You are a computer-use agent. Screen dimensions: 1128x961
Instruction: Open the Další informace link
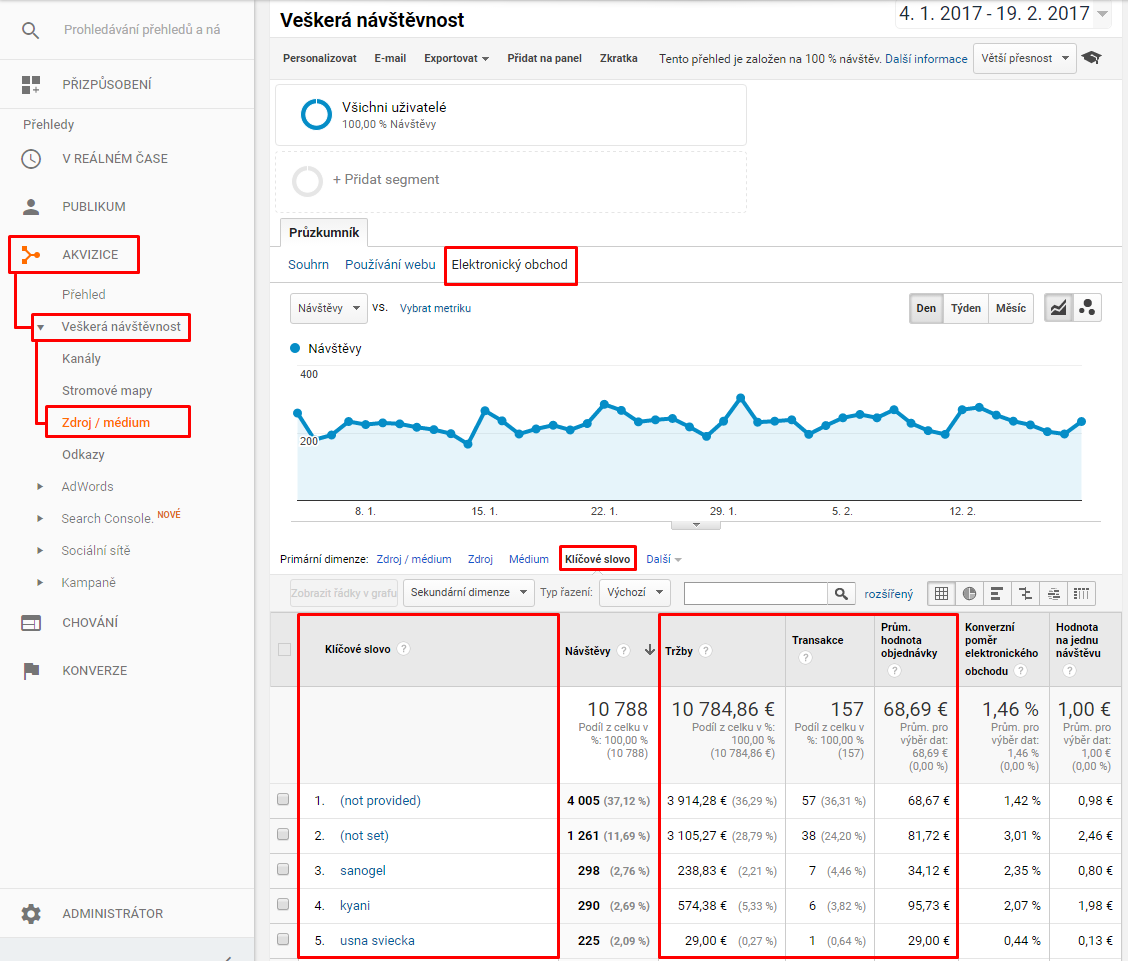click(x=926, y=59)
